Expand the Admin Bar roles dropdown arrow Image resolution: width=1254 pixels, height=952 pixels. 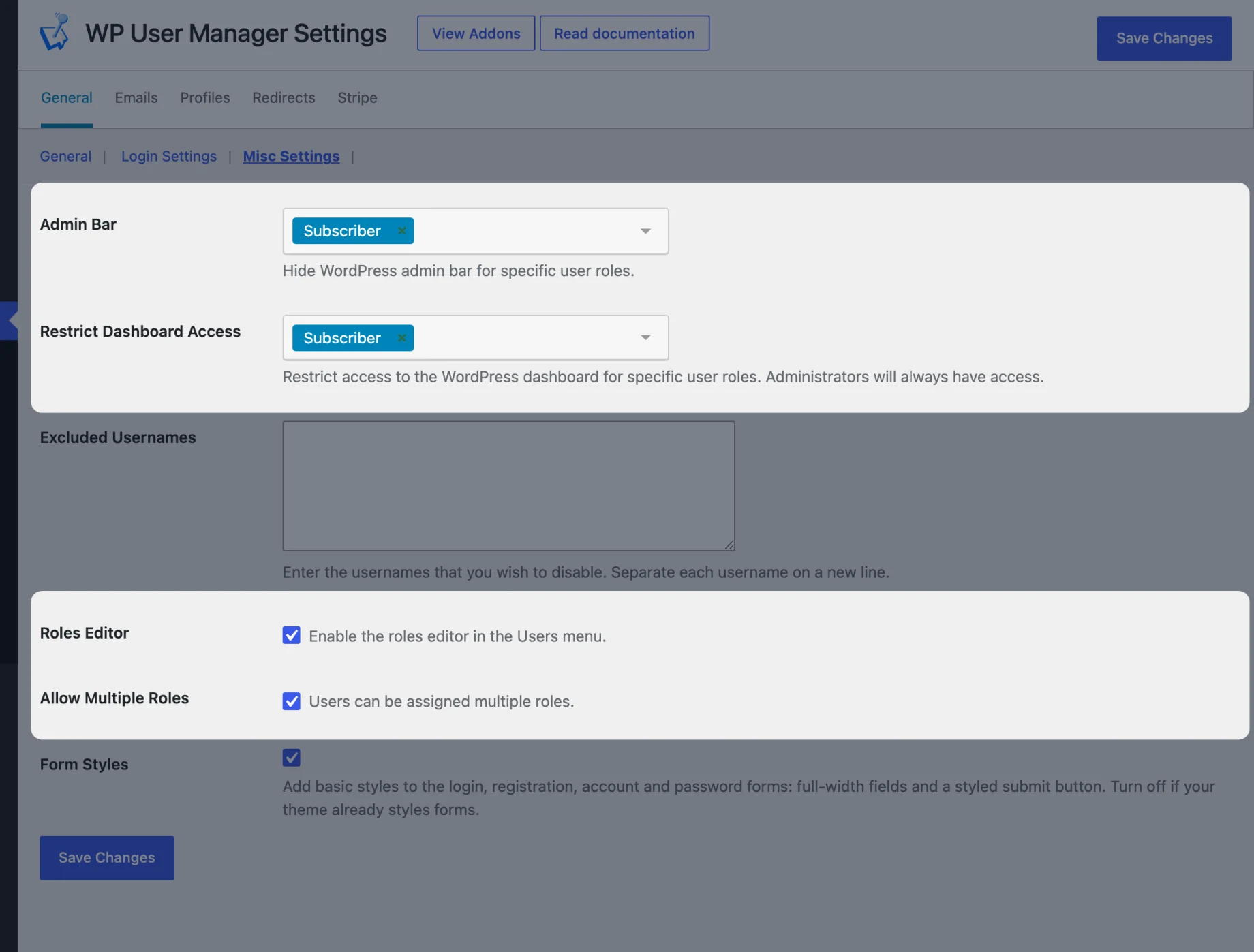click(x=645, y=231)
